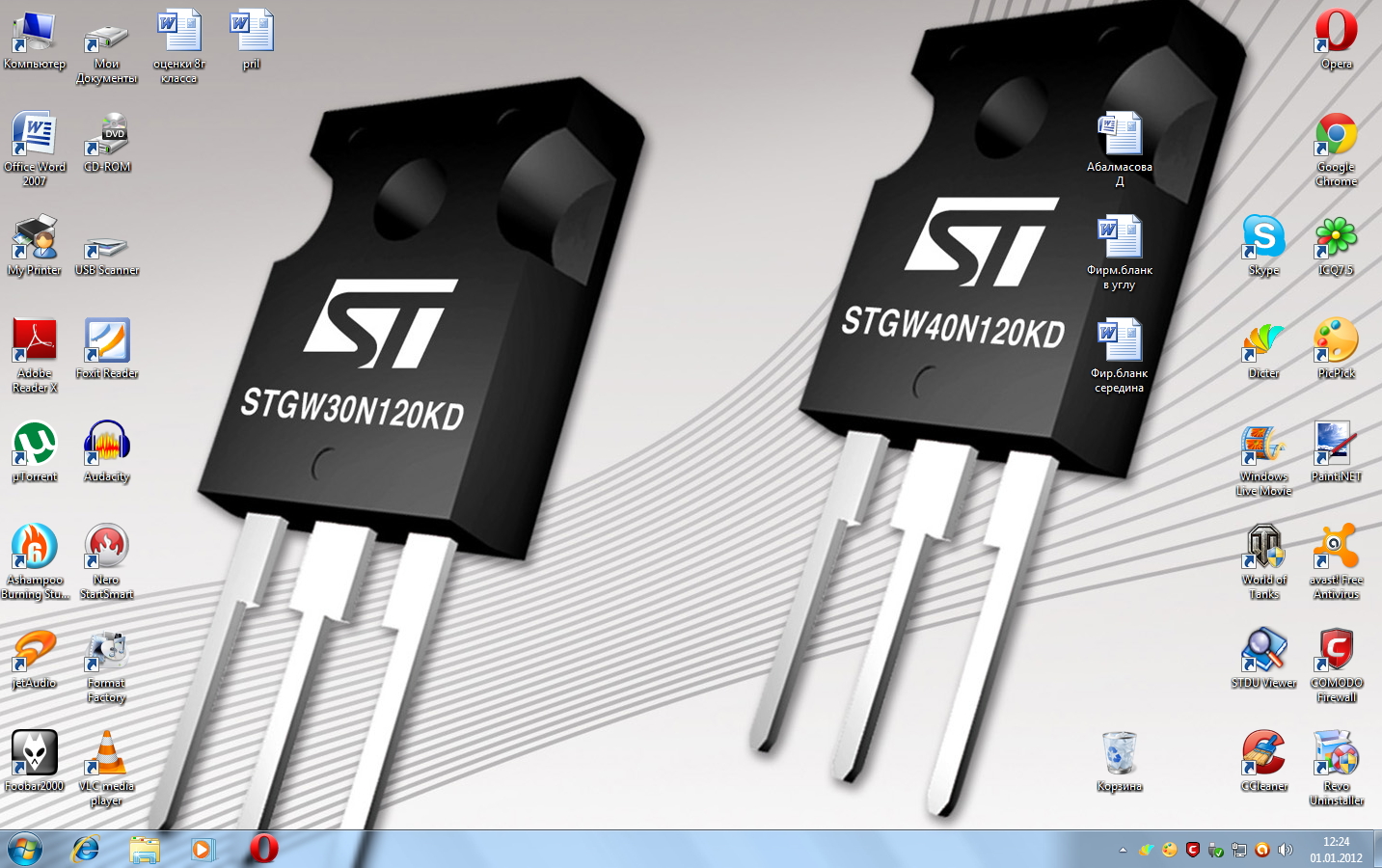The image size is (1382, 868).
Task: Select the µTorrent desktop icon
Action: (35, 444)
